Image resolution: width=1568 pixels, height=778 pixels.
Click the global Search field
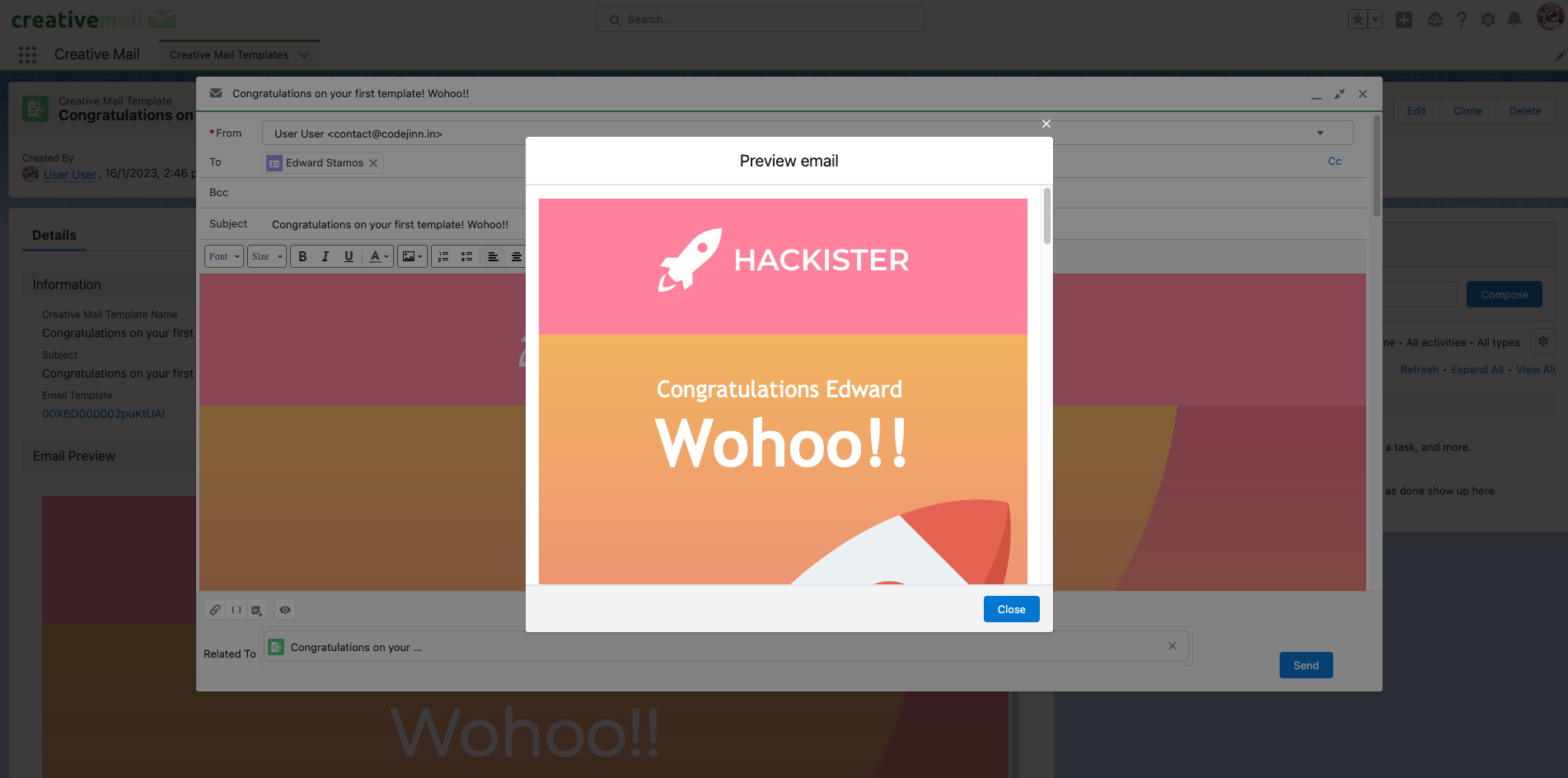tap(760, 19)
